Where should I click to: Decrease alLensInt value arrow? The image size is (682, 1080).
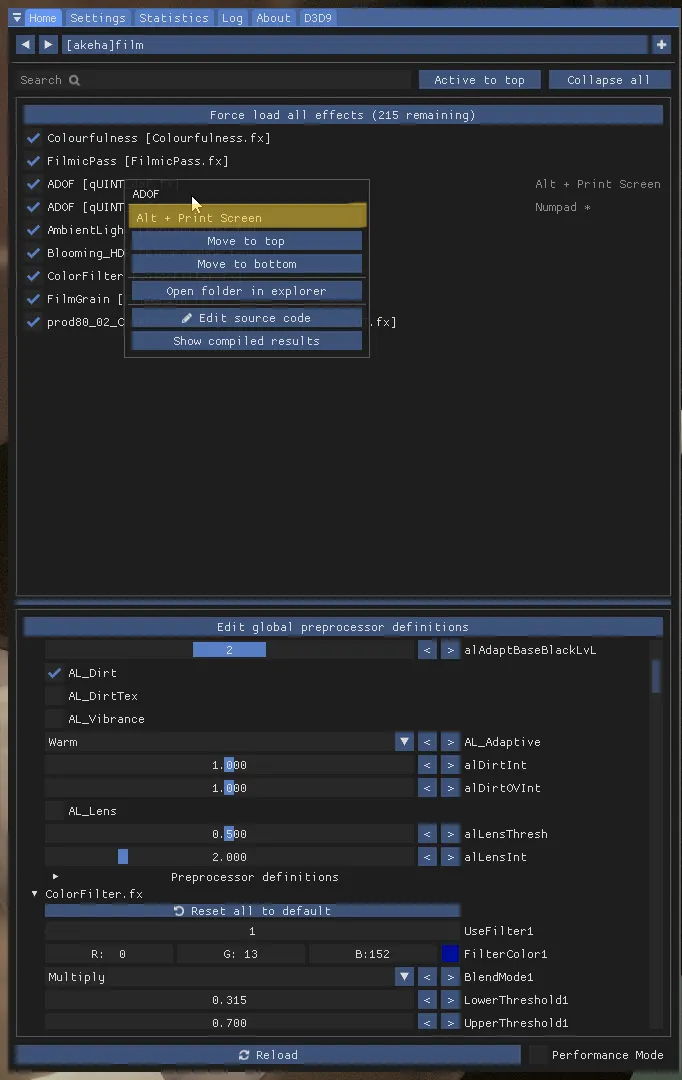tap(427, 857)
